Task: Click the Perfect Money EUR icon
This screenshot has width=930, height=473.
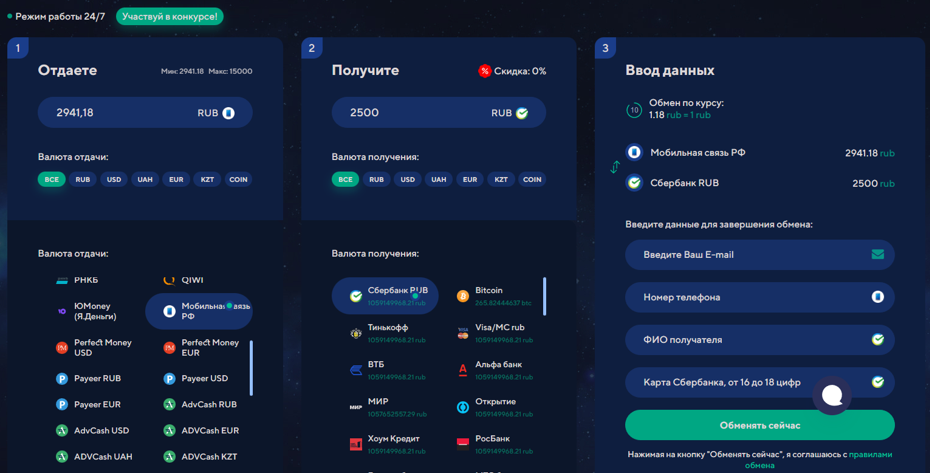Action: (169, 348)
